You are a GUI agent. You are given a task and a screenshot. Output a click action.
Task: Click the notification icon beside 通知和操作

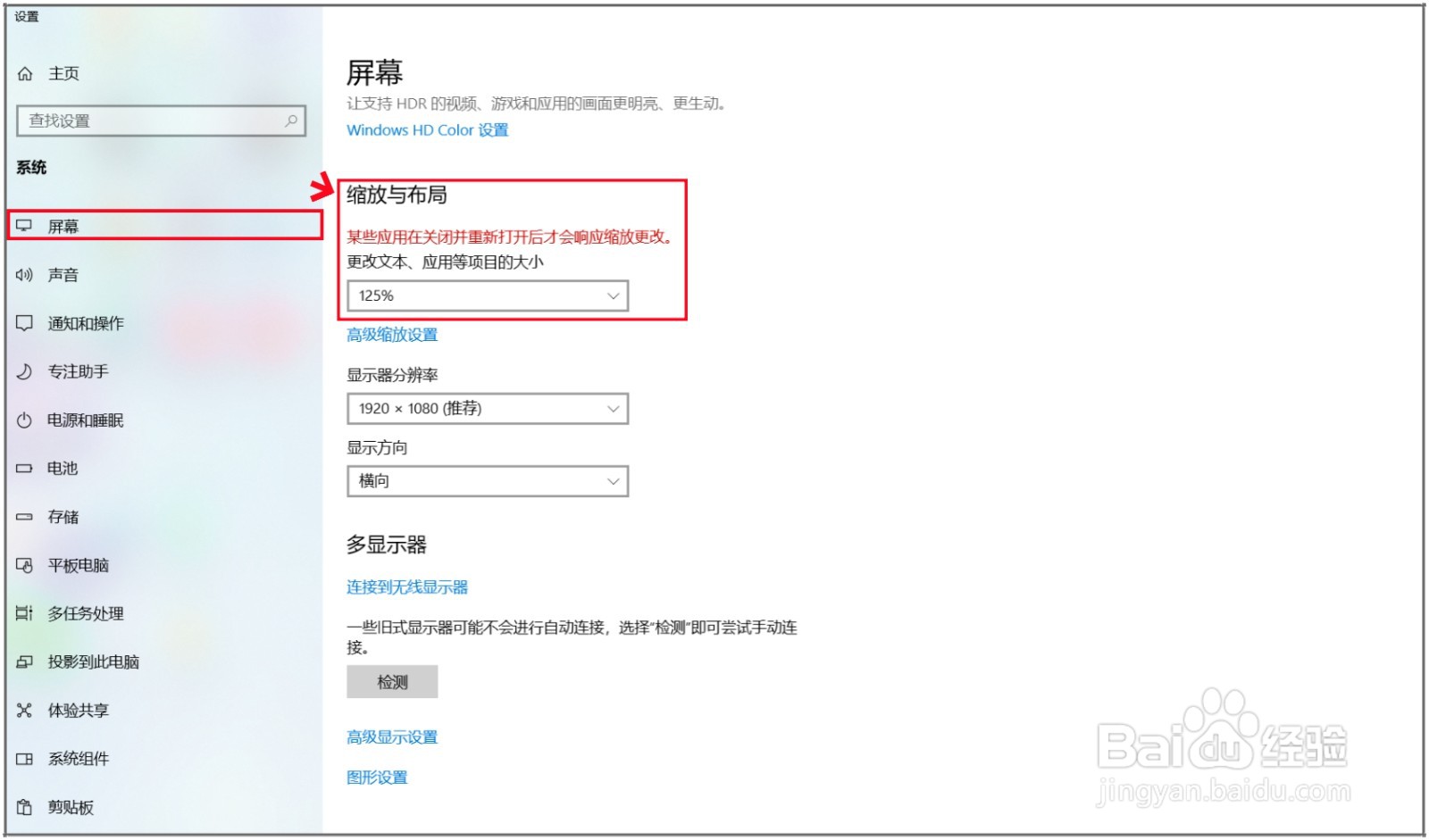(25, 323)
